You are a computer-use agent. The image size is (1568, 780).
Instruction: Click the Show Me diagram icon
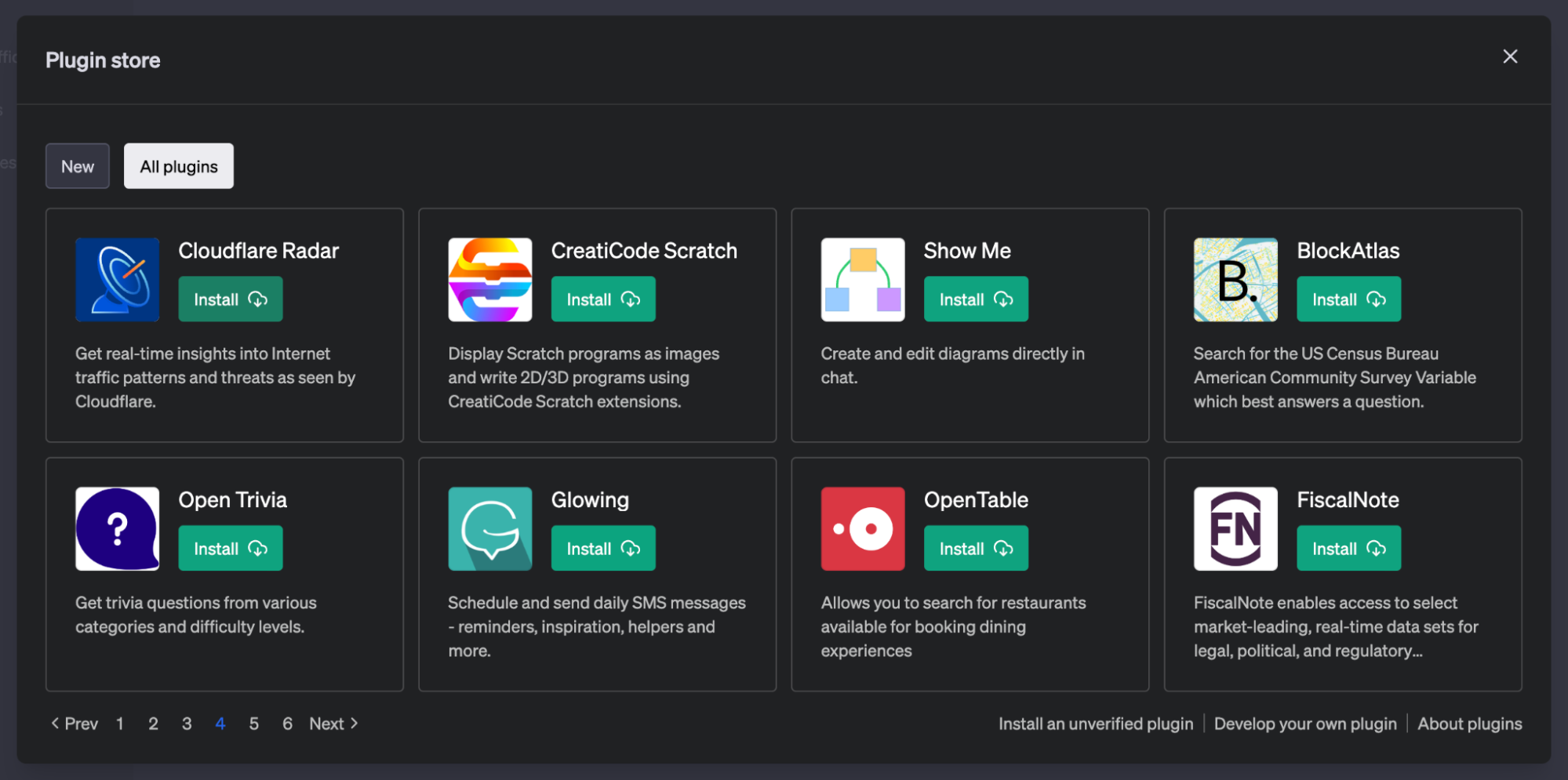coord(863,280)
